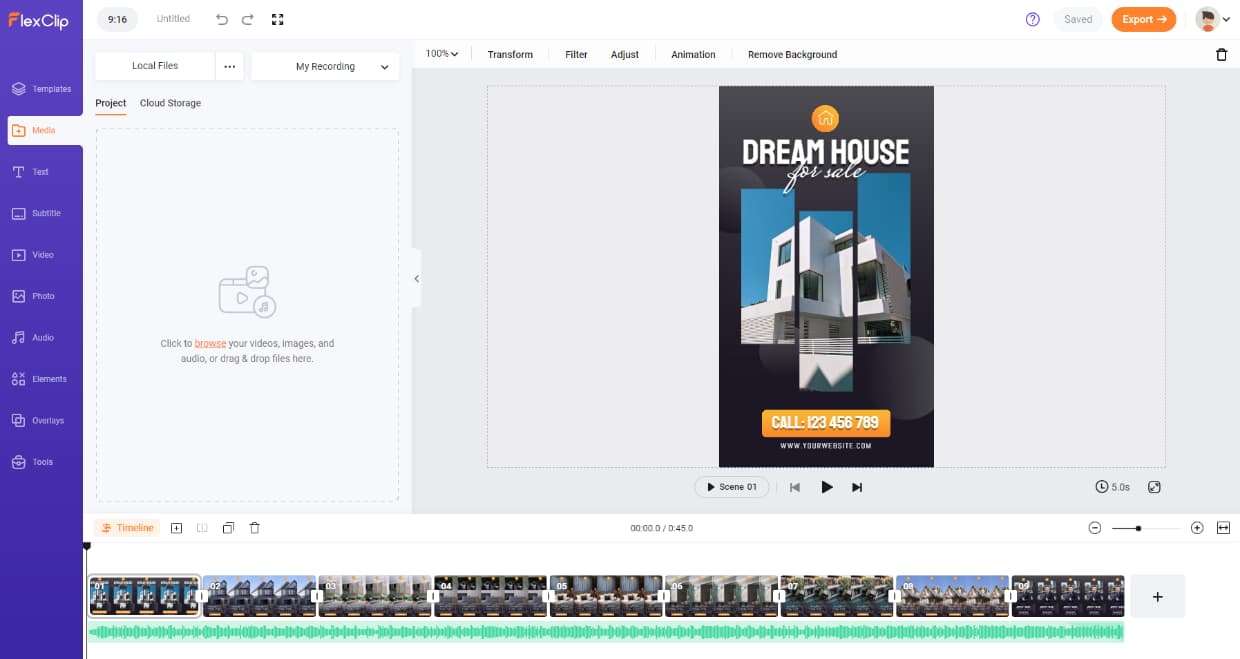Fit timeline to window width

(x=1223, y=528)
